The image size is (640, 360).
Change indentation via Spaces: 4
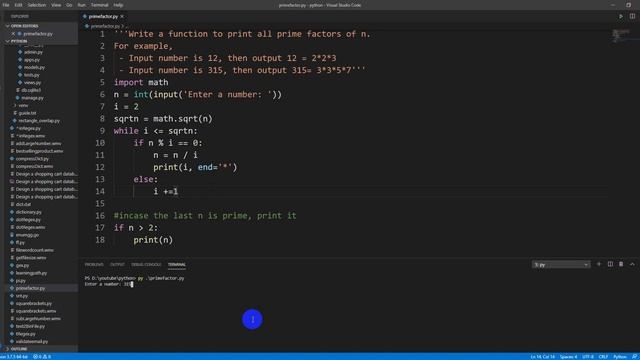[569, 357]
